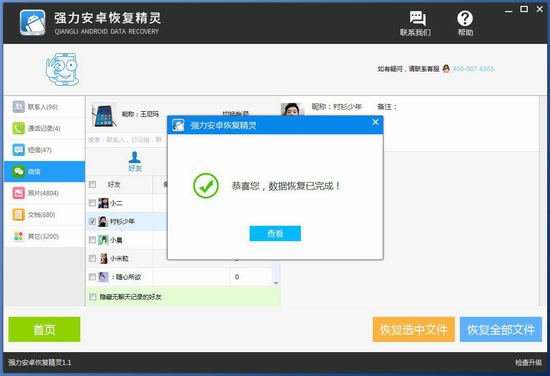Viewport: 550px width, 376px height.
Task: Toggle the select-all 好友 header checkbox
Action: click(x=93, y=184)
